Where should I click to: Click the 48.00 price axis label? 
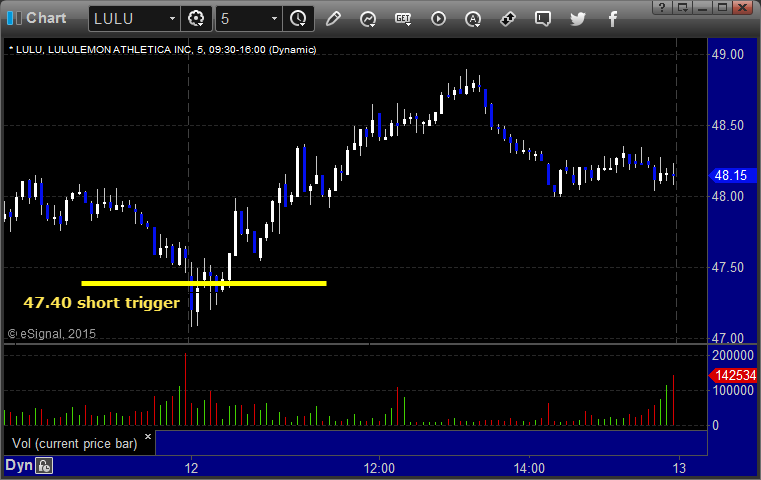(728, 196)
